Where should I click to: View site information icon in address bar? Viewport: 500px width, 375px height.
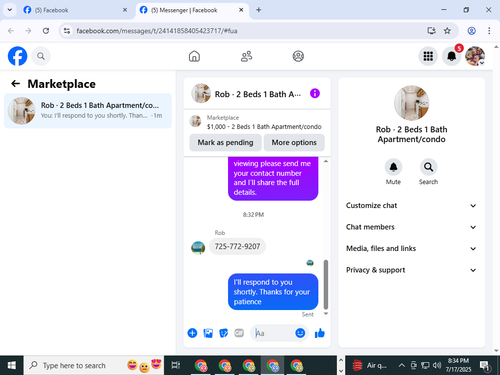coord(67,31)
